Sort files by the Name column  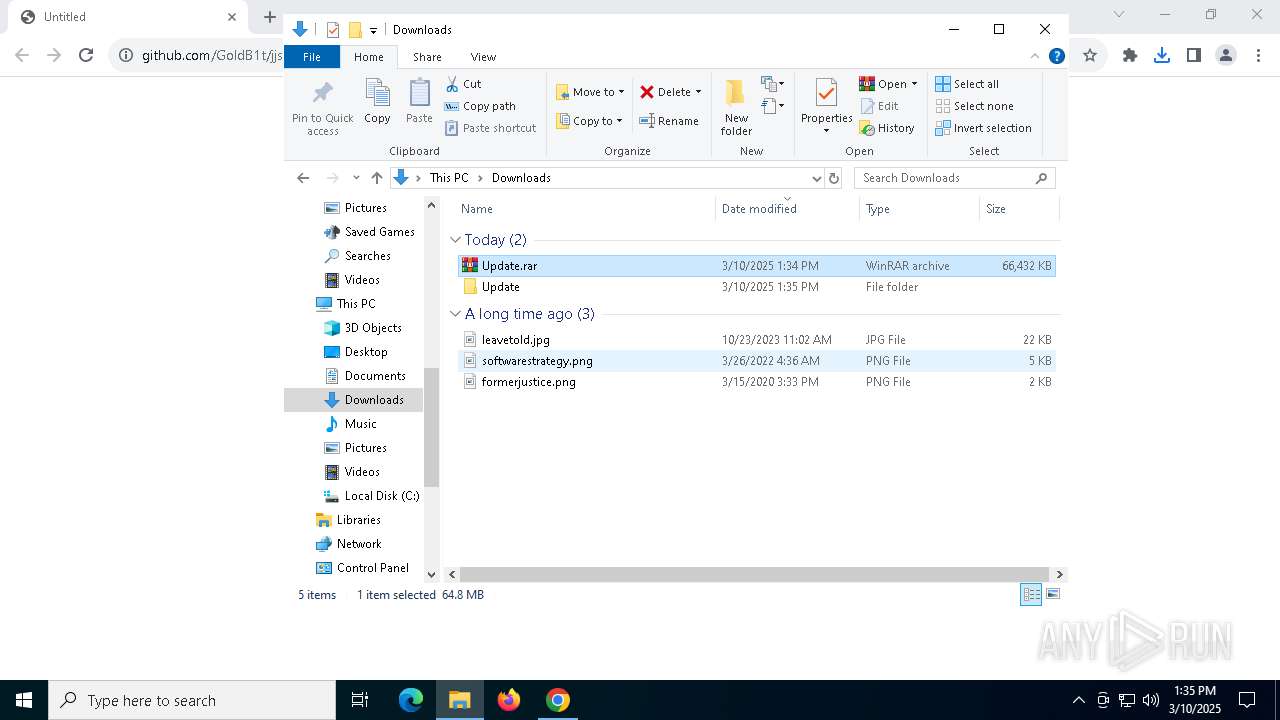click(x=585, y=209)
